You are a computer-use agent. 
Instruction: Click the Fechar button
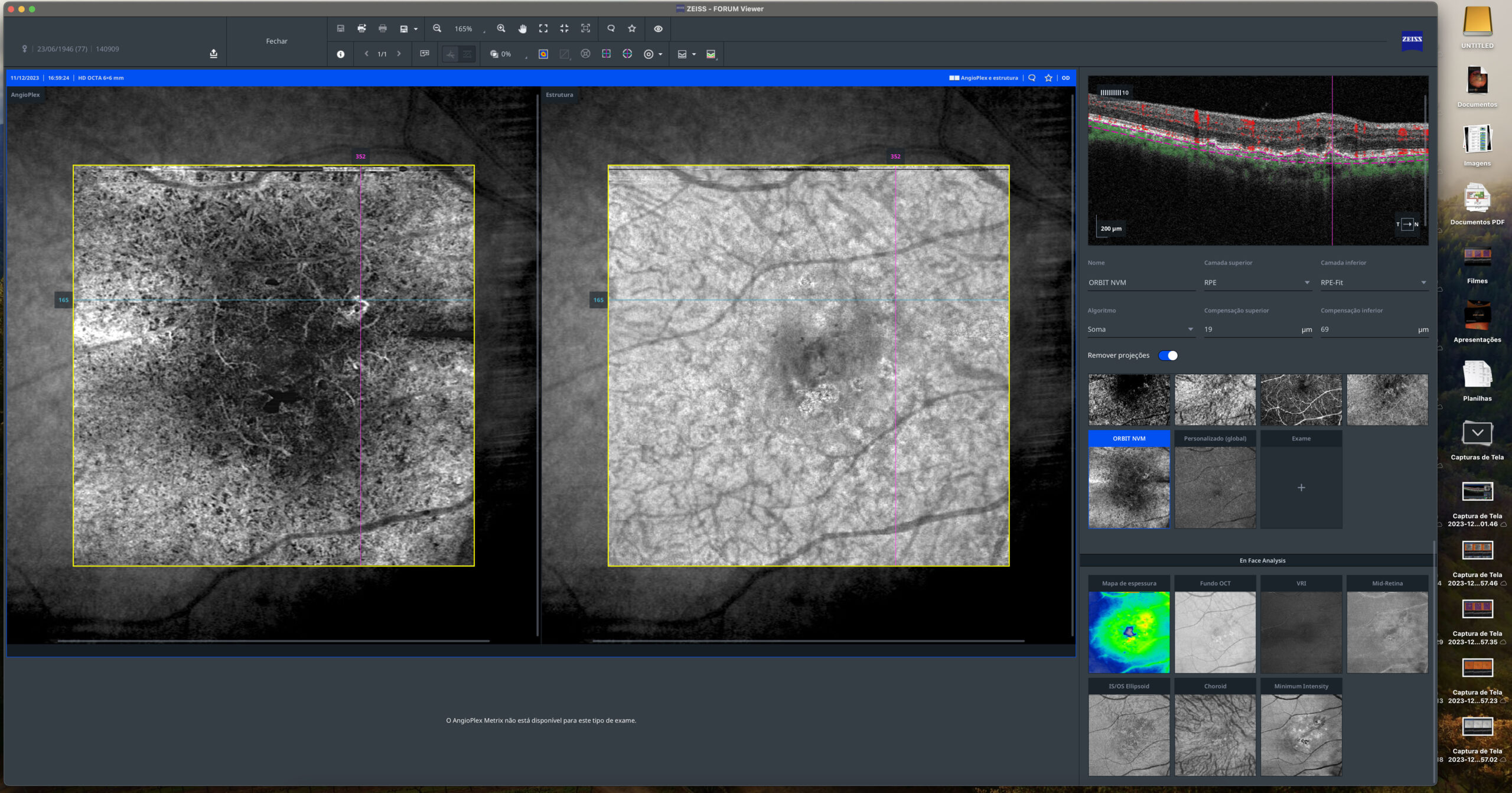(276, 41)
